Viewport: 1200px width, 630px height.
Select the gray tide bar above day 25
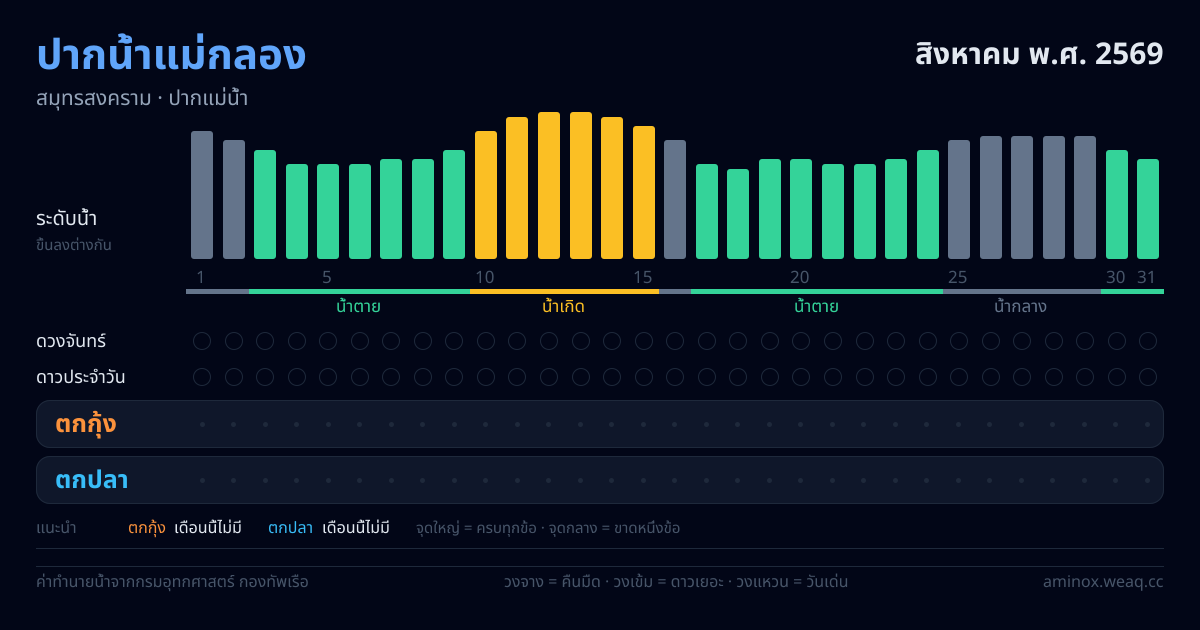959,199
